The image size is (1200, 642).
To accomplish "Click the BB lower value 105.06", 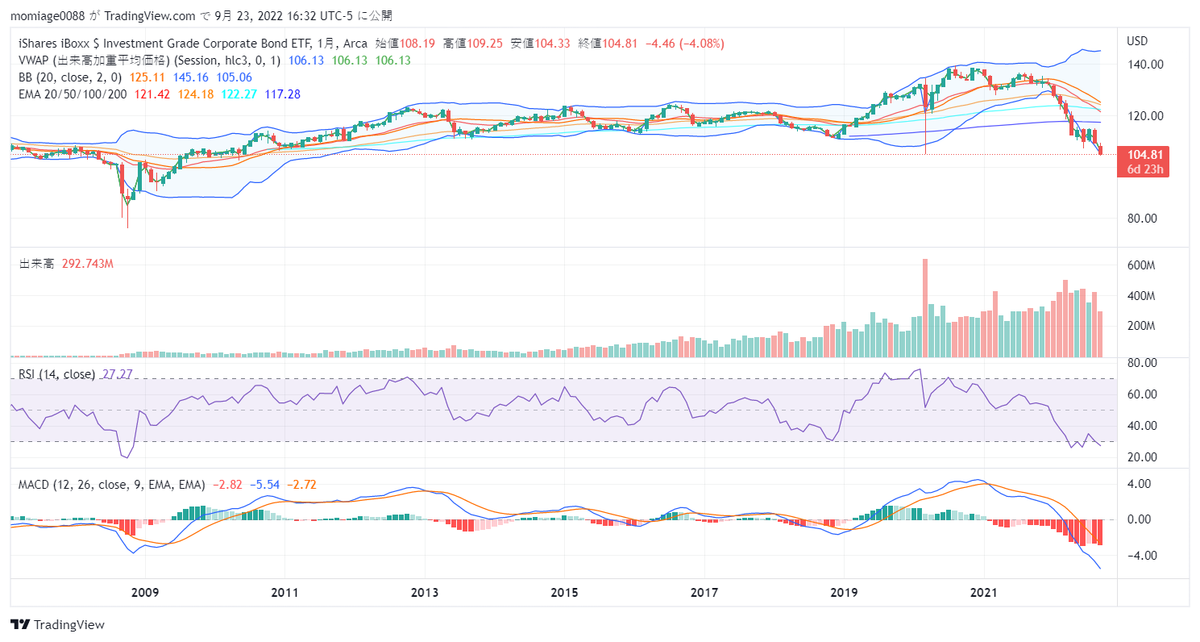I will point(235,77).
